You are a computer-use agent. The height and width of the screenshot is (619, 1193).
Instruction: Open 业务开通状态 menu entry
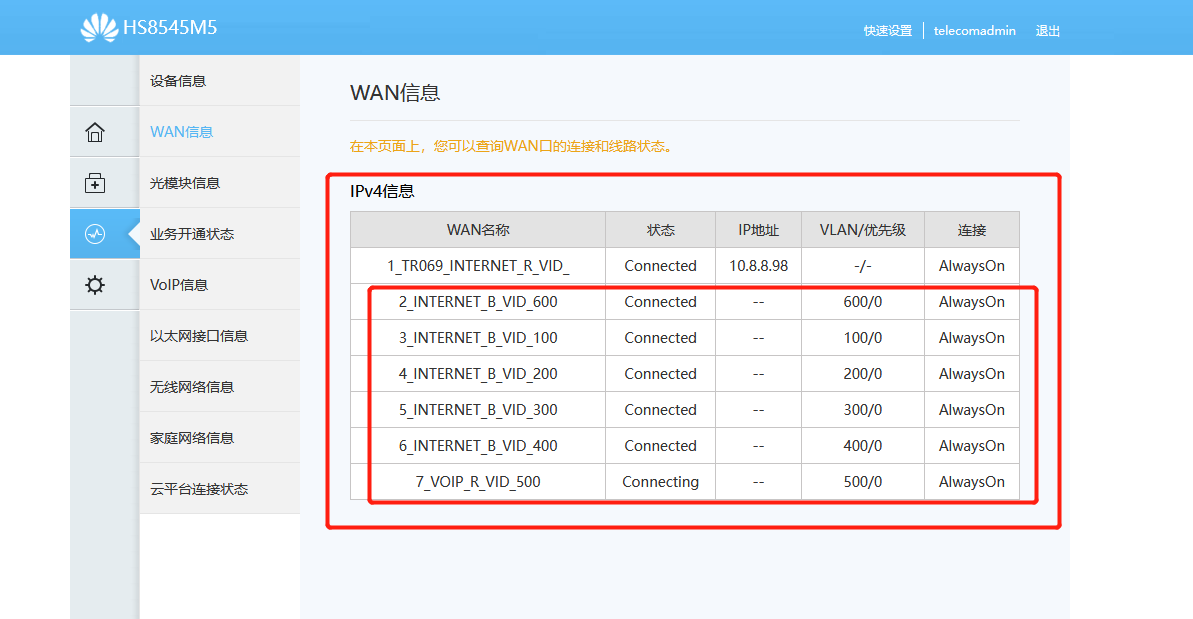[x=192, y=234]
